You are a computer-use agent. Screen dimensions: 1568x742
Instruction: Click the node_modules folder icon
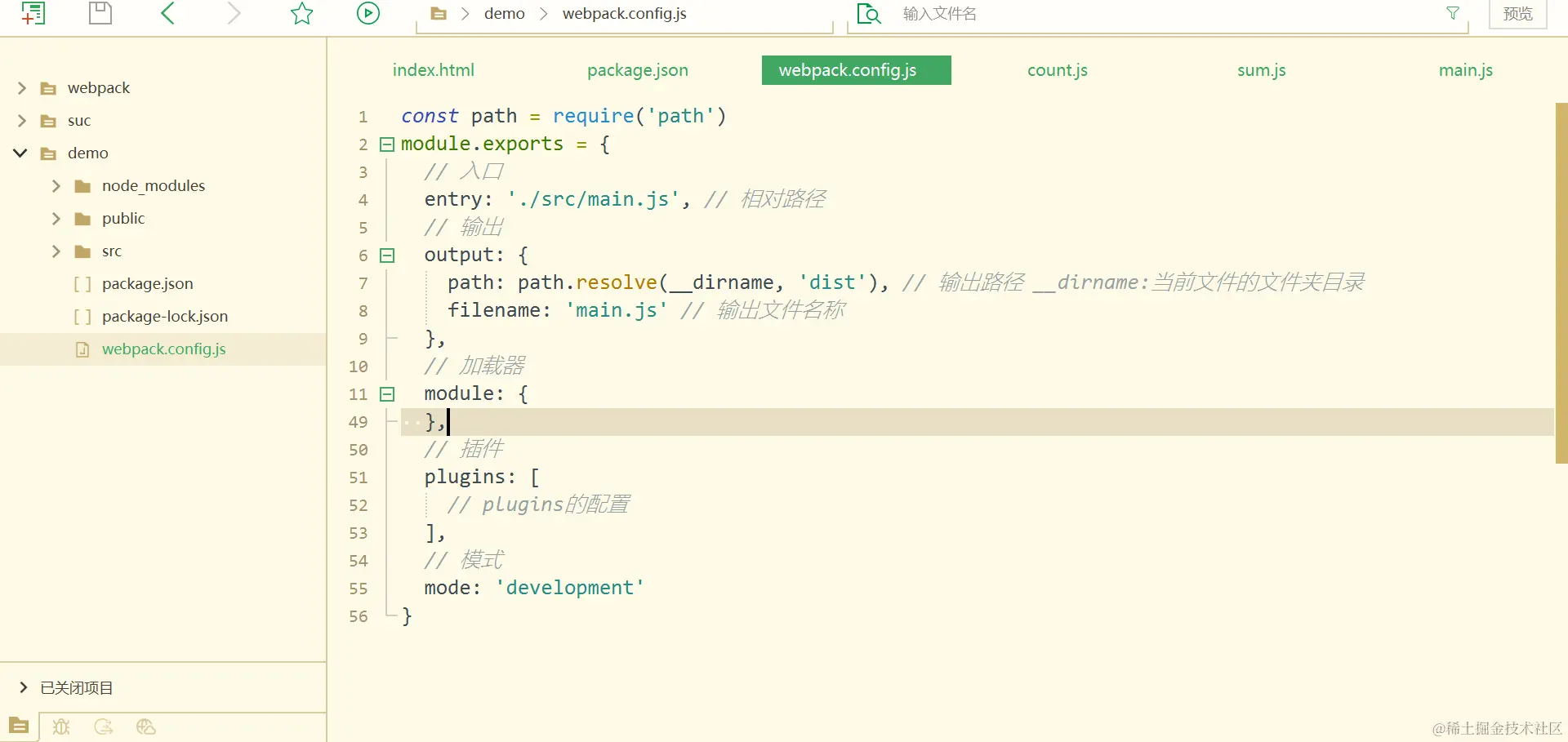[x=82, y=186]
